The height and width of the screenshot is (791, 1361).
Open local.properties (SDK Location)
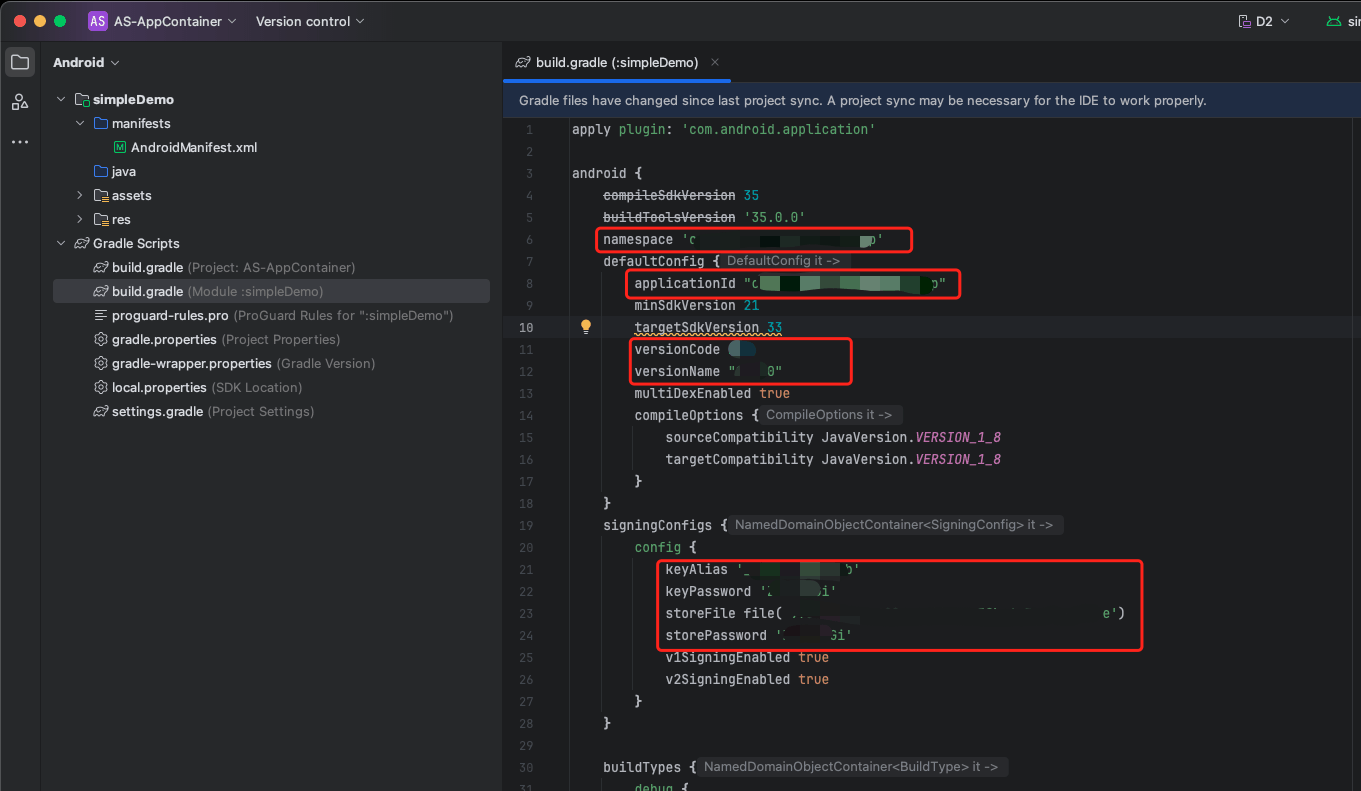pyautogui.click(x=207, y=387)
